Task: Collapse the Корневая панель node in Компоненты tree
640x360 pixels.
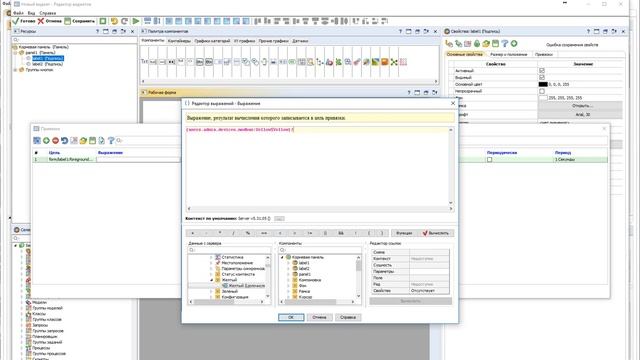Action: pos(282,257)
